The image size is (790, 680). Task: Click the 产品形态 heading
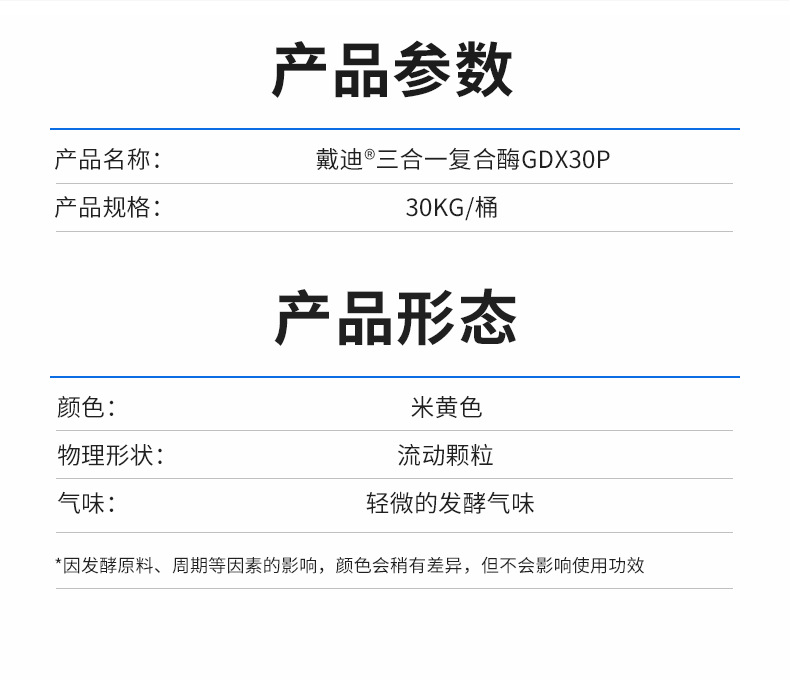tap(396, 317)
